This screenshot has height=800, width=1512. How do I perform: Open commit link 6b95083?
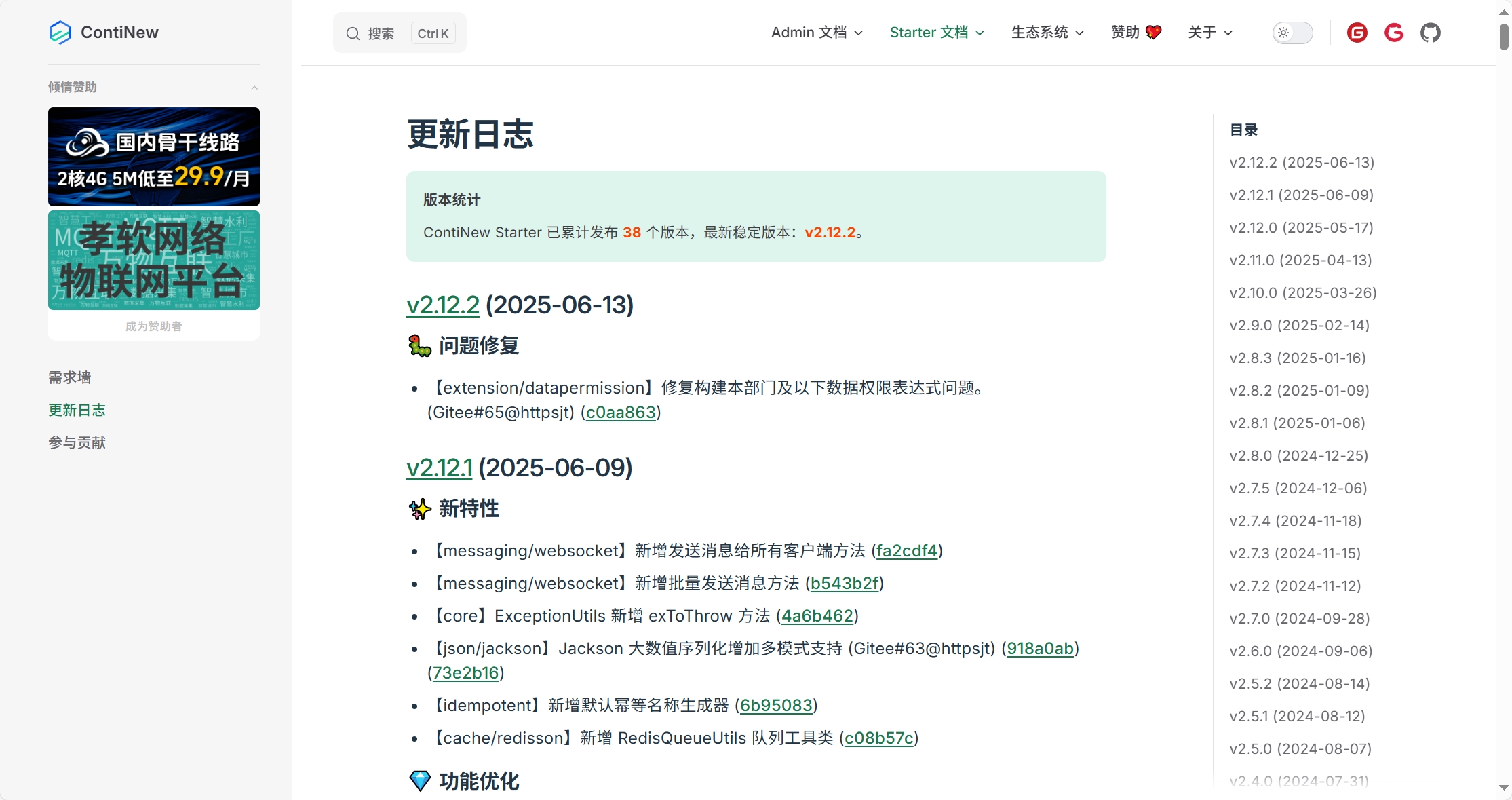pos(776,706)
